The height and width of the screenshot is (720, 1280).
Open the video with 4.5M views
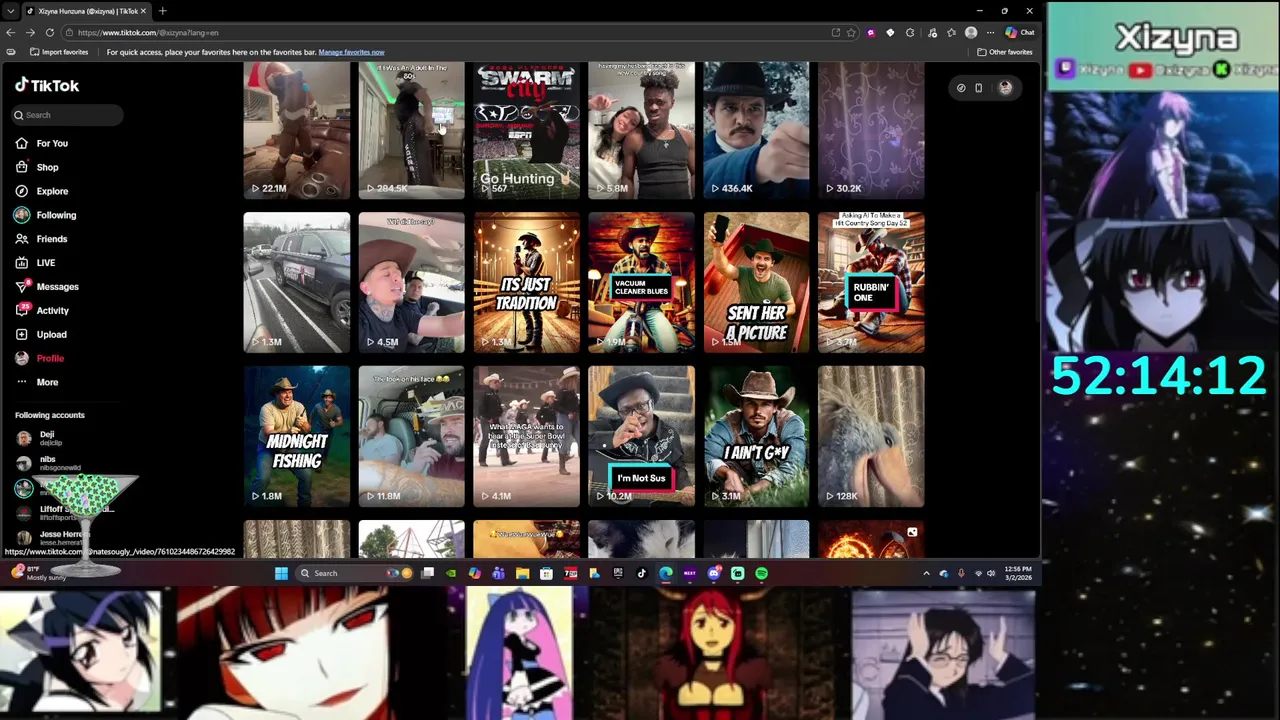coord(411,282)
